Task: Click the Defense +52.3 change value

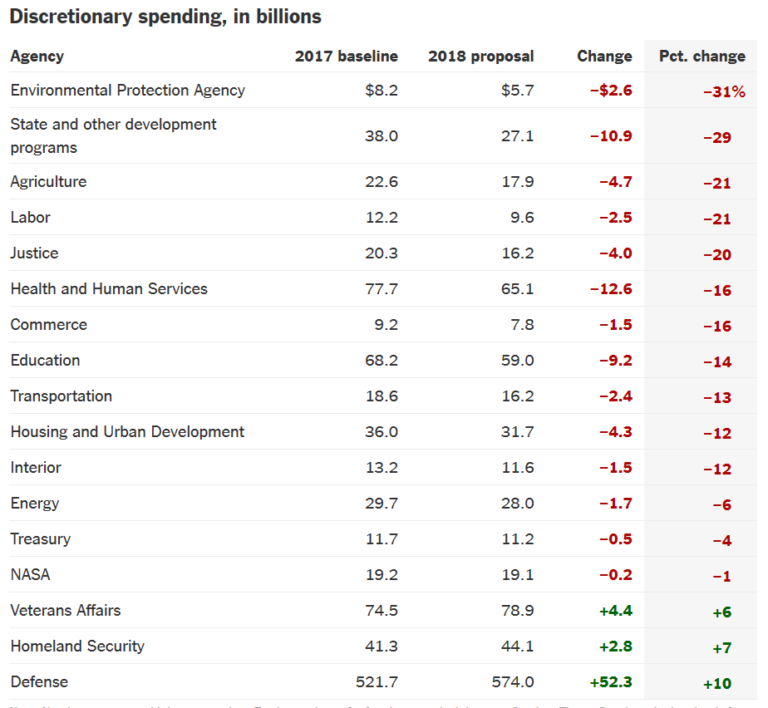Action: (611, 682)
